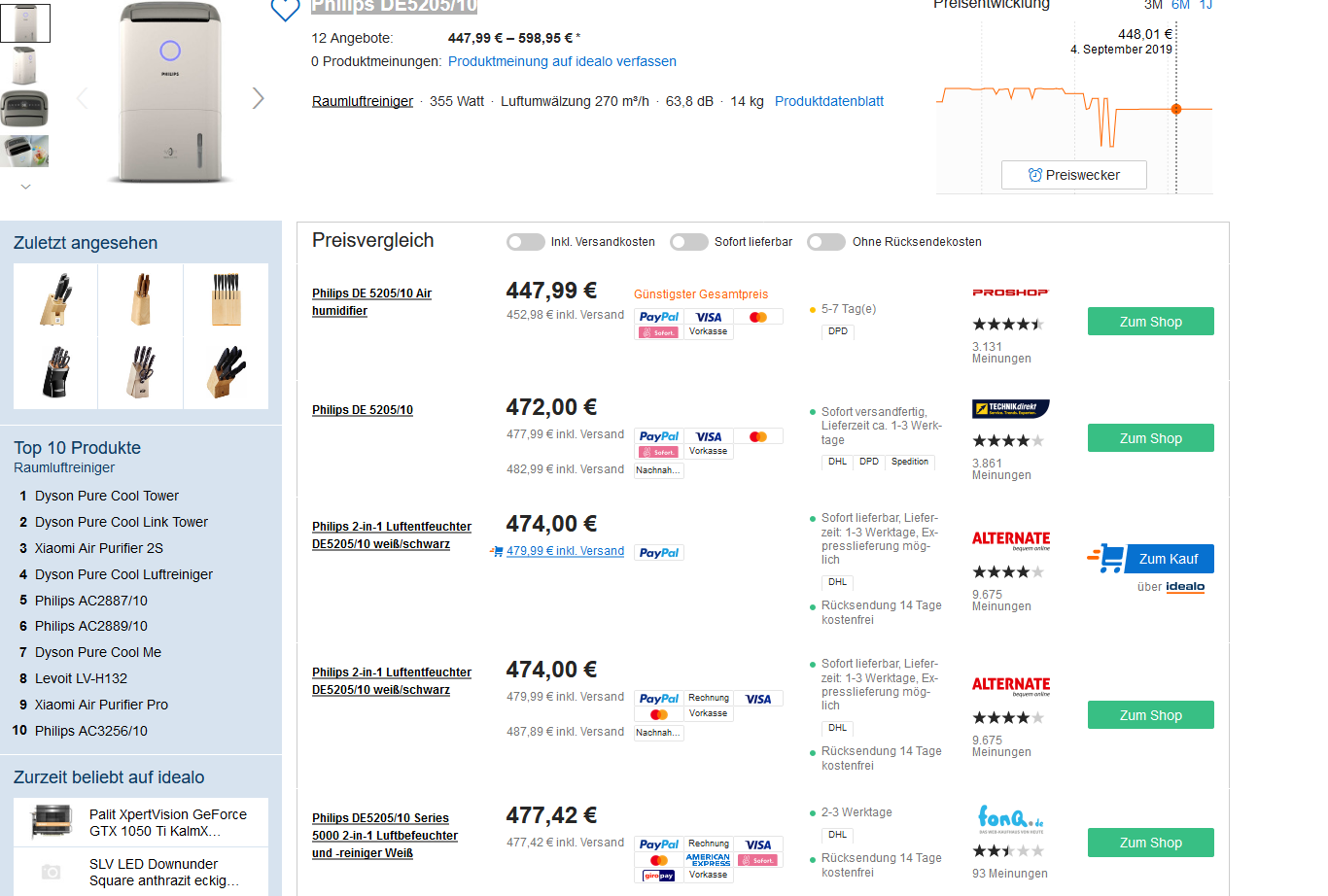
Task: Click the Preiswecker alarm button
Action: coord(1073,175)
